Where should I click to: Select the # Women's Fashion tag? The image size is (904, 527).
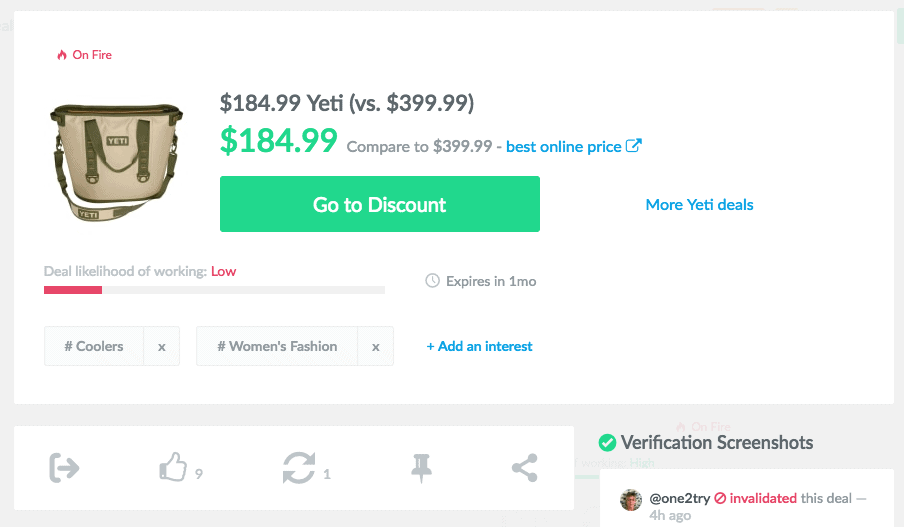click(277, 347)
